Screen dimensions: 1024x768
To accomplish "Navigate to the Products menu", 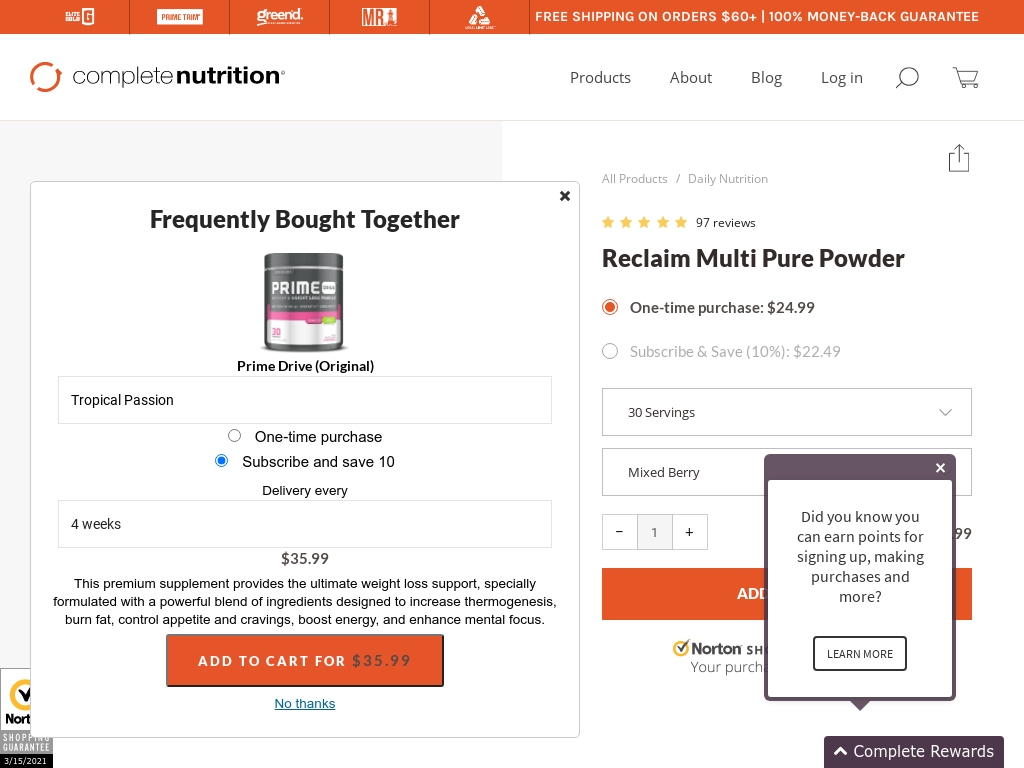I will pyautogui.click(x=600, y=77).
